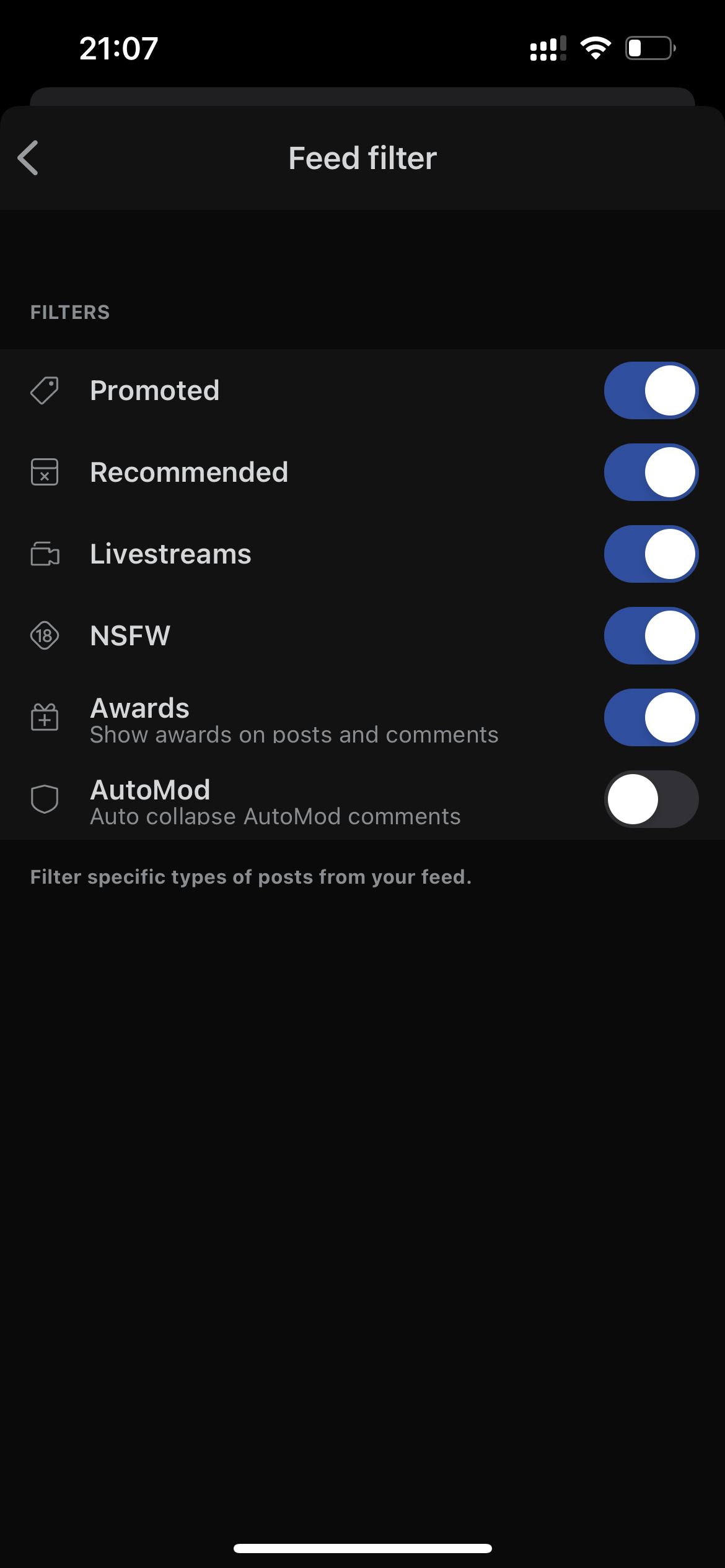
Task: Tap the Promoted tag icon
Action: pyautogui.click(x=45, y=391)
